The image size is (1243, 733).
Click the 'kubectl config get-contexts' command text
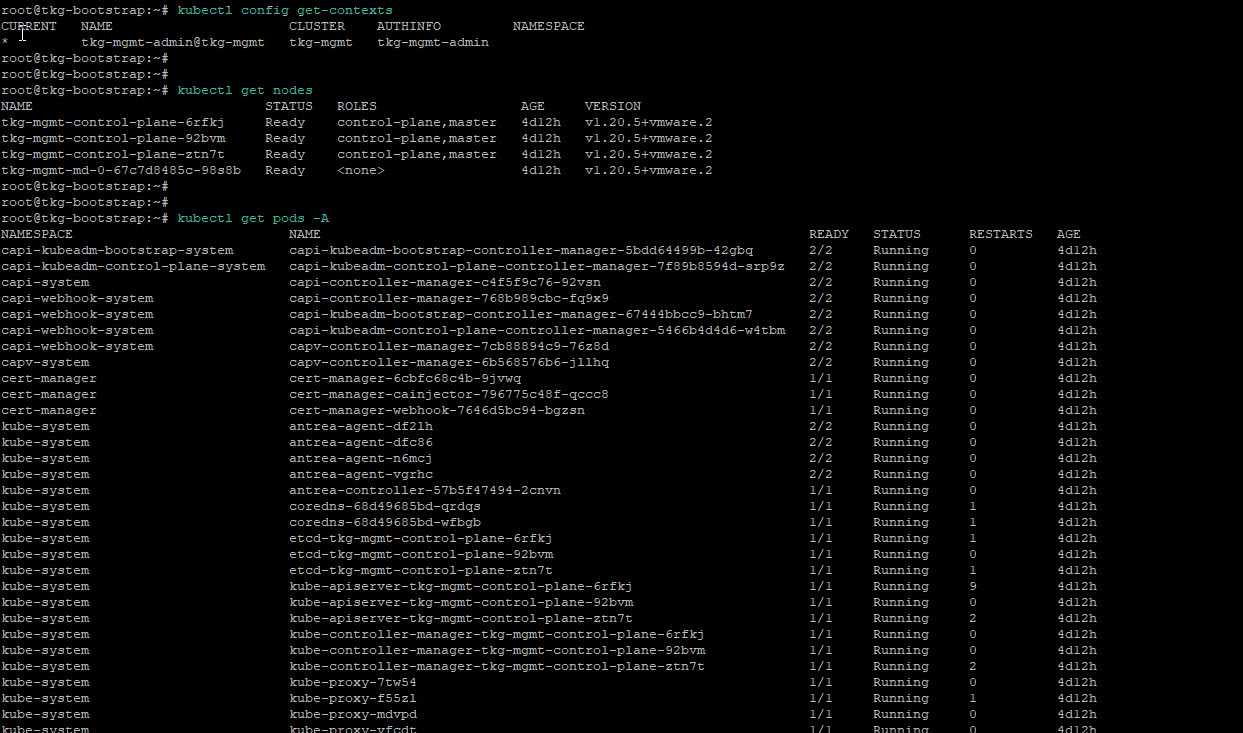tap(285, 10)
